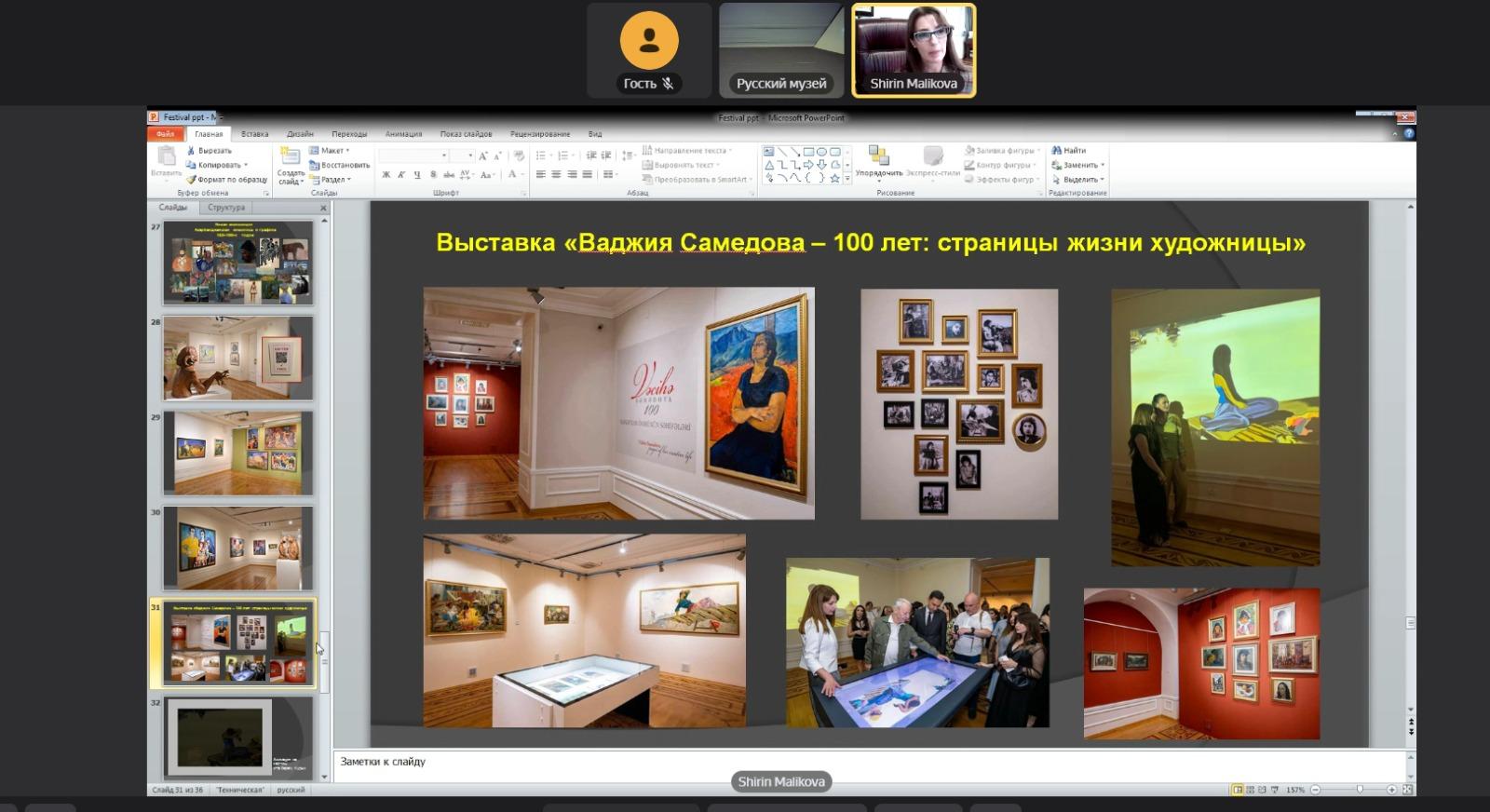The height and width of the screenshot is (812, 1490).
Task: Click the numbered list icon
Action: pos(564,156)
